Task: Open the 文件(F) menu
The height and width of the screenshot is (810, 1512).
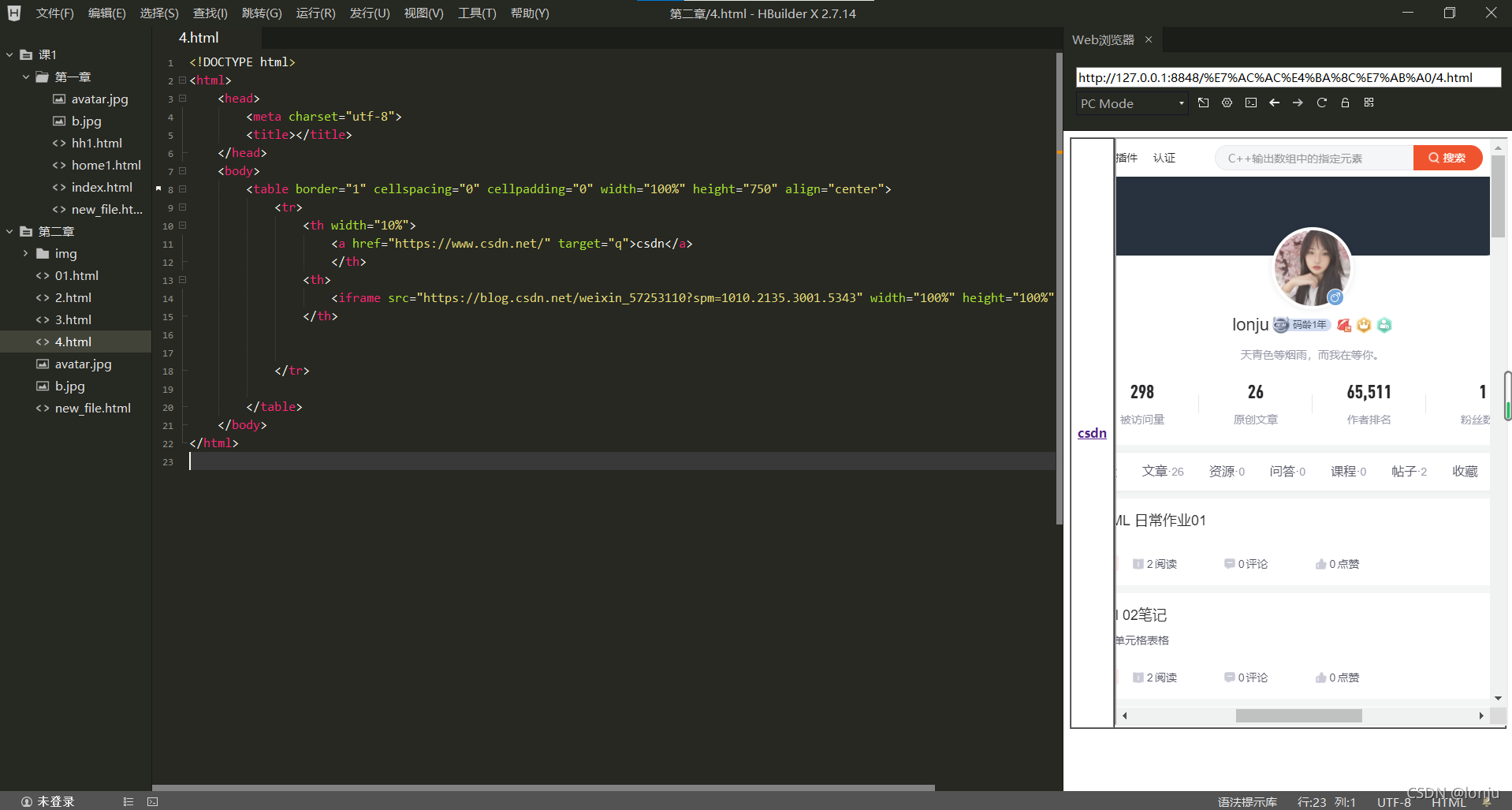Action: 54,13
